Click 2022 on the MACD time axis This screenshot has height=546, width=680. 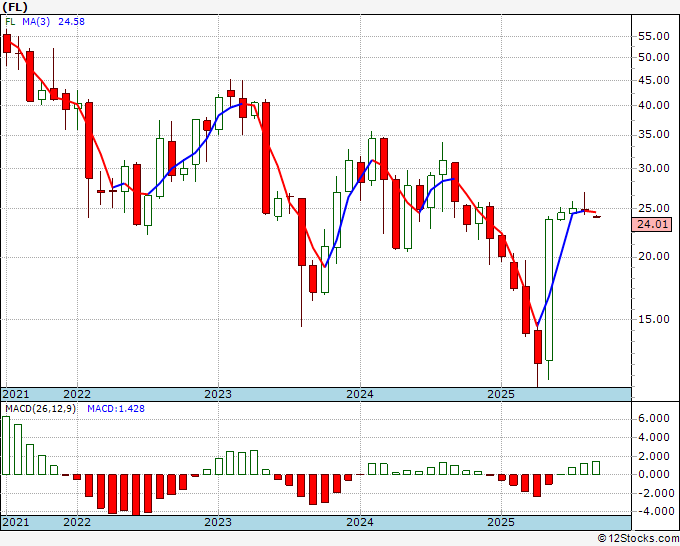pyautogui.click(x=77, y=522)
